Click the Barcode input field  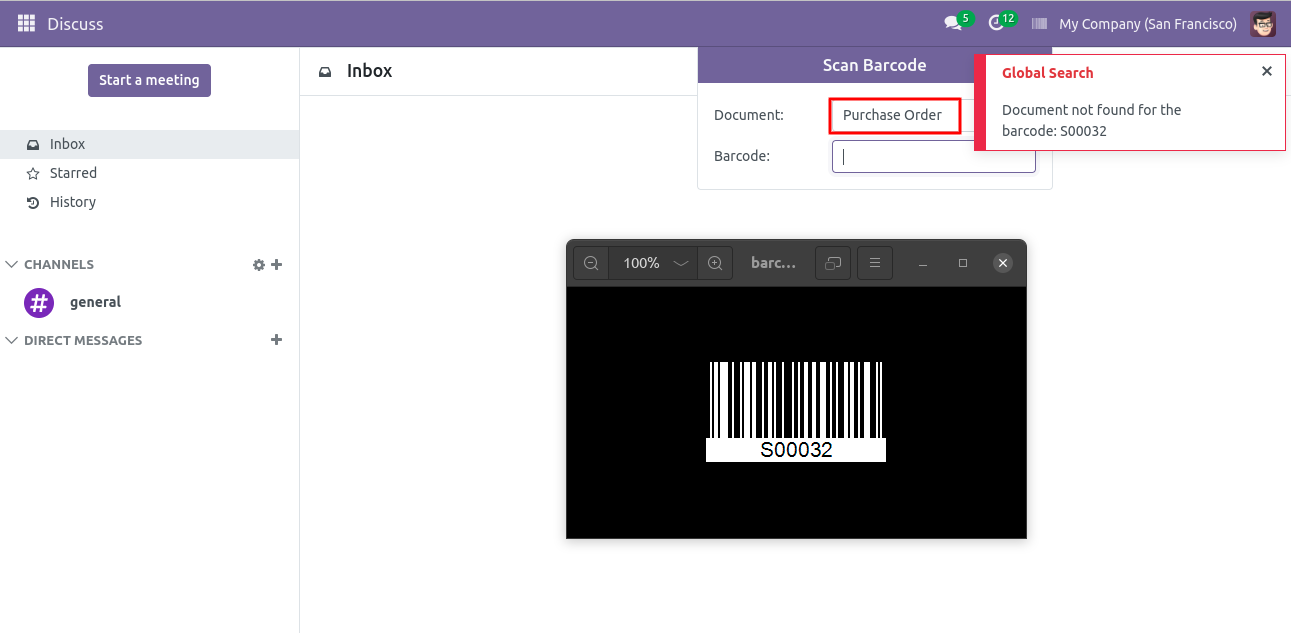(934, 156)
